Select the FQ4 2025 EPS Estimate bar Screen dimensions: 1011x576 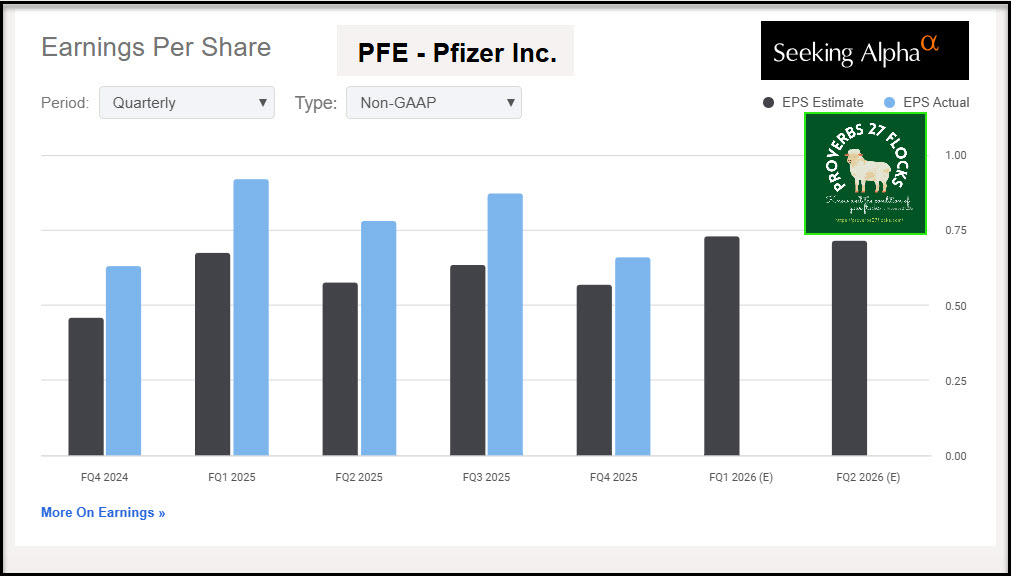tap(594, 370)
